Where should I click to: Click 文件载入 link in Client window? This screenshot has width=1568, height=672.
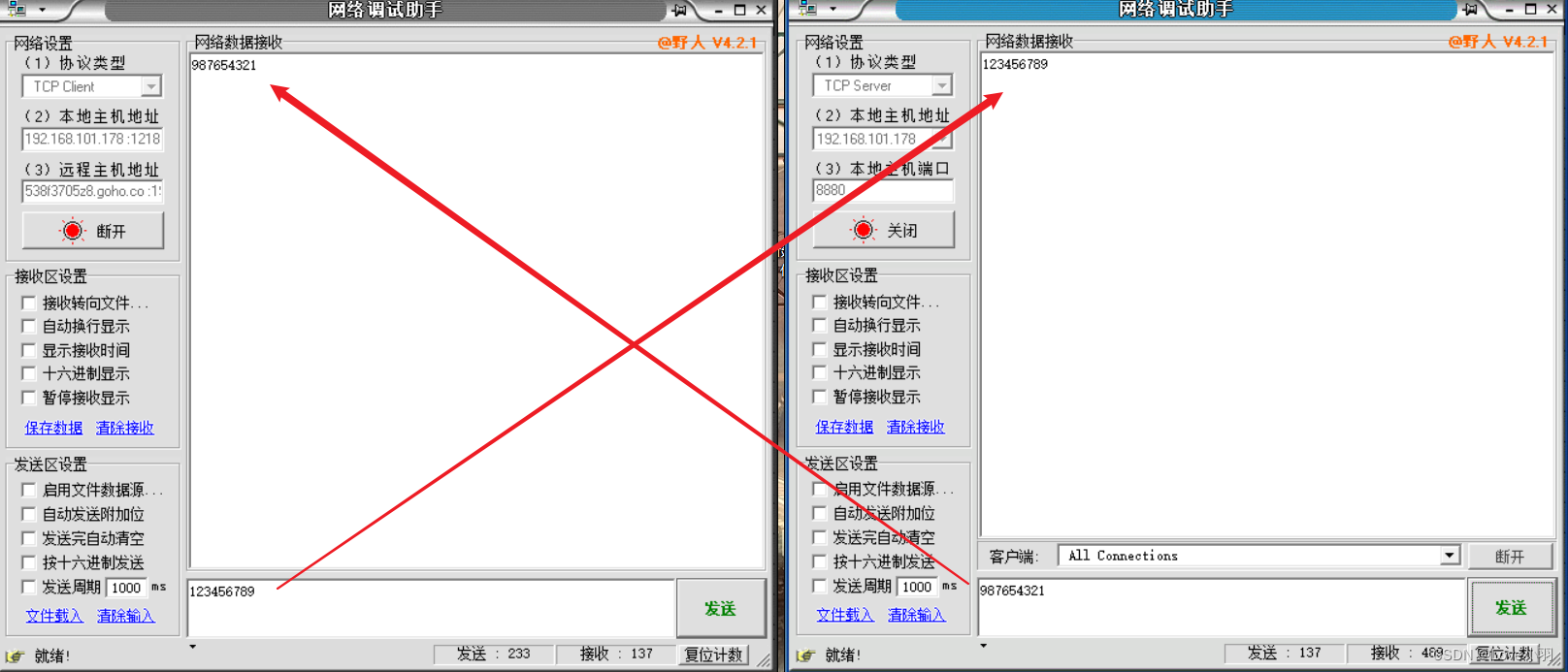pos(54,616)
